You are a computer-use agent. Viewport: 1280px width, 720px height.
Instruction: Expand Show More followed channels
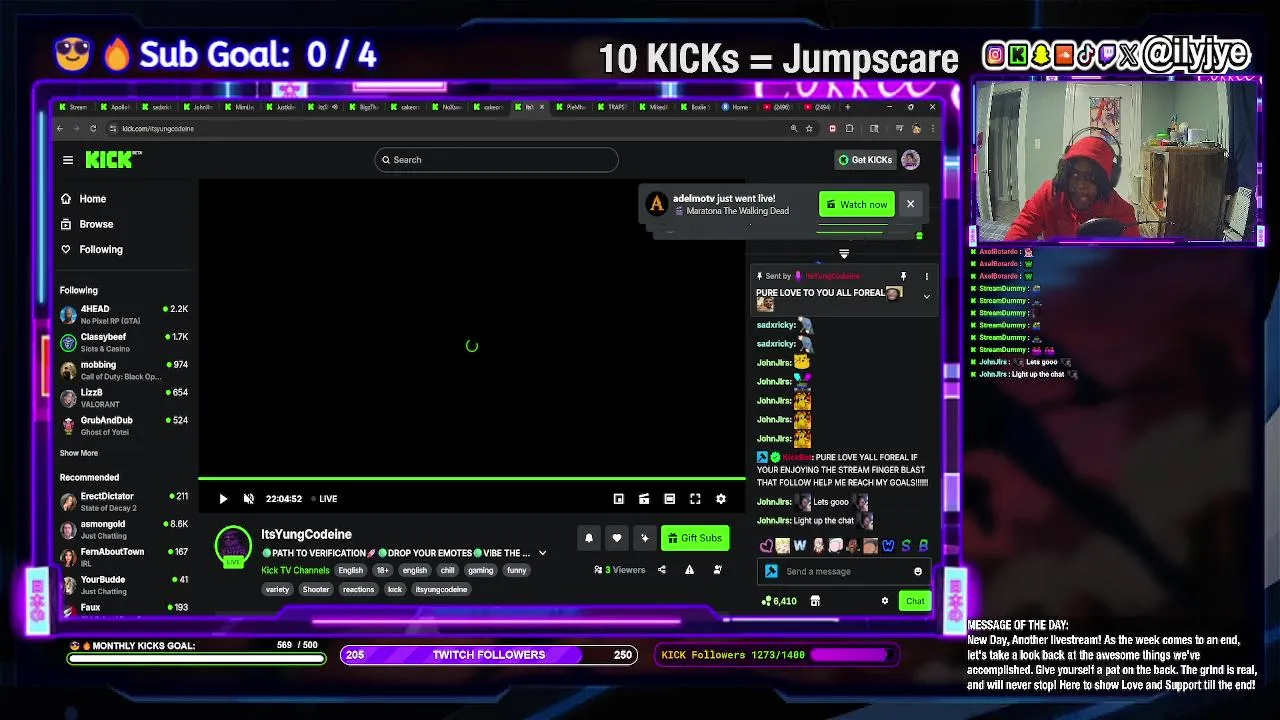pyautogui.click(x=79, y=453)
